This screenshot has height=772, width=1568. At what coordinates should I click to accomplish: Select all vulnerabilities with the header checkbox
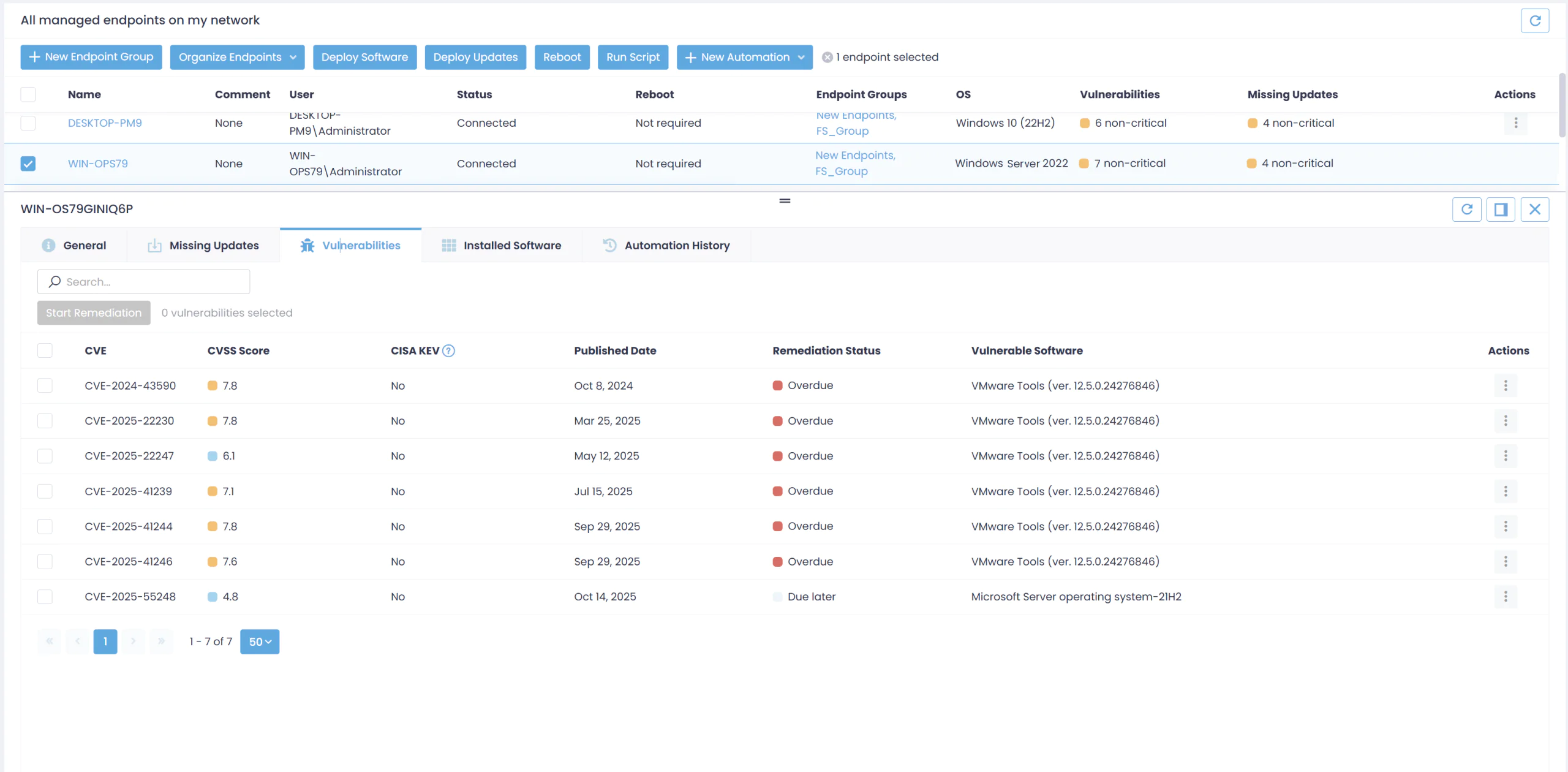[45, 350]
